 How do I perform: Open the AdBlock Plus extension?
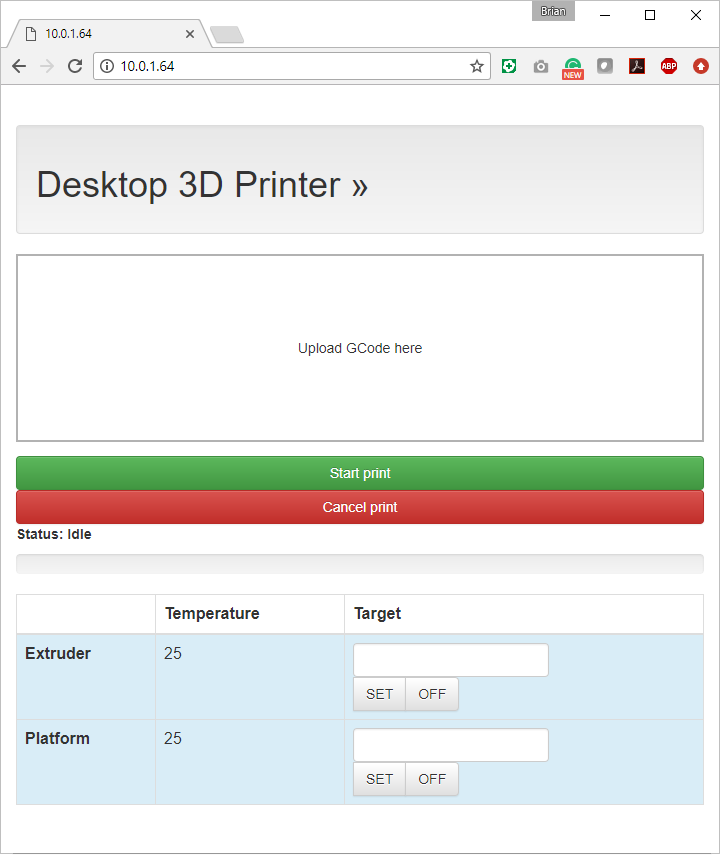[x=669, y=66]
